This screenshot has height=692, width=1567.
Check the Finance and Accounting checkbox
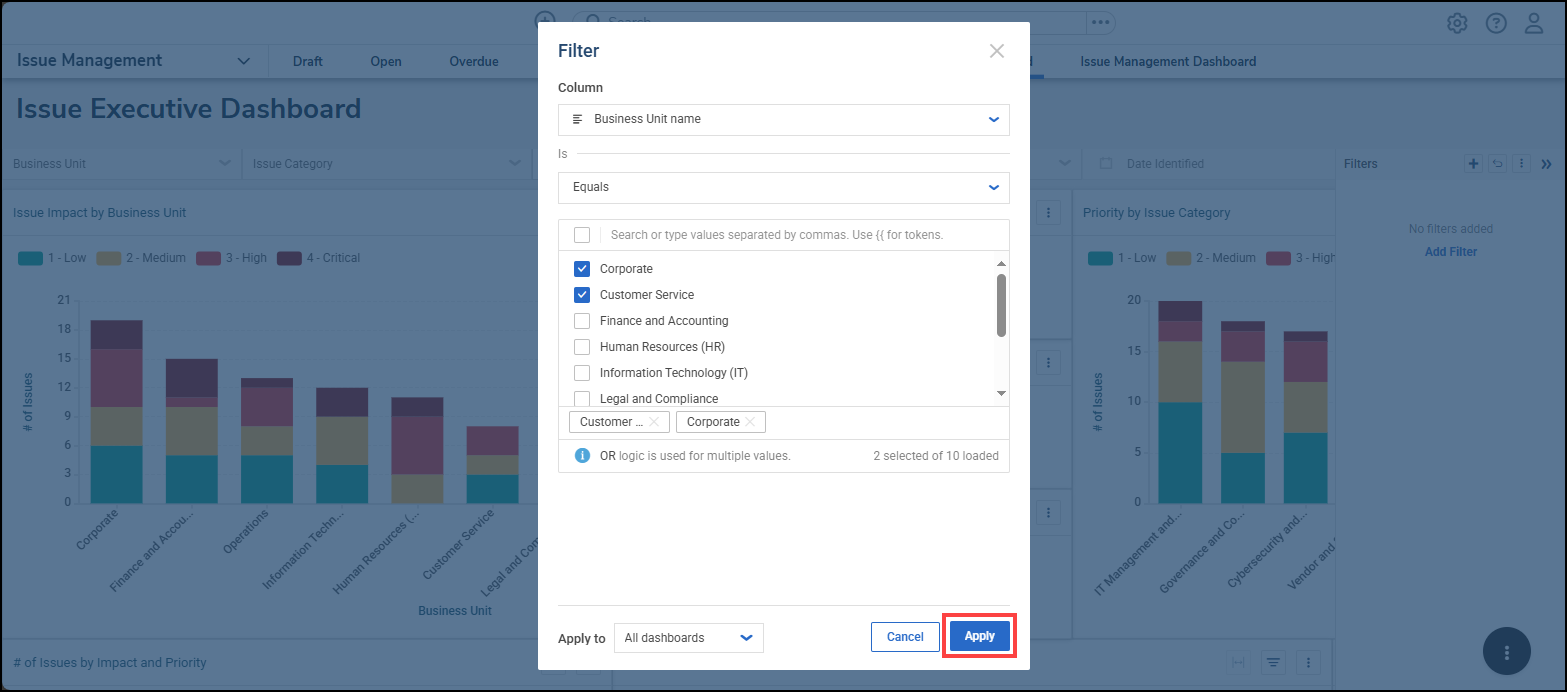point(582,321)
